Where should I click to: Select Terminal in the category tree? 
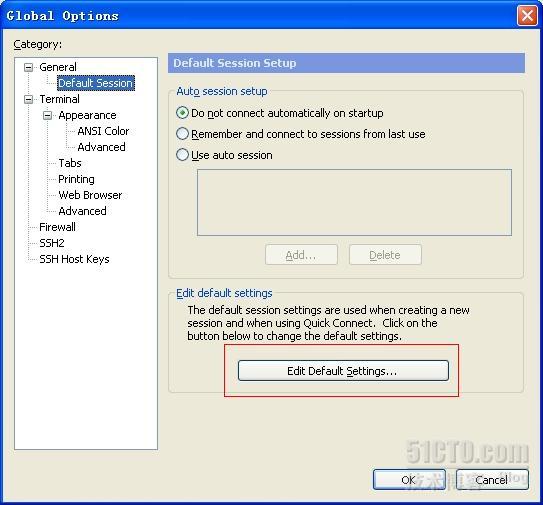(x=59, y=99)
